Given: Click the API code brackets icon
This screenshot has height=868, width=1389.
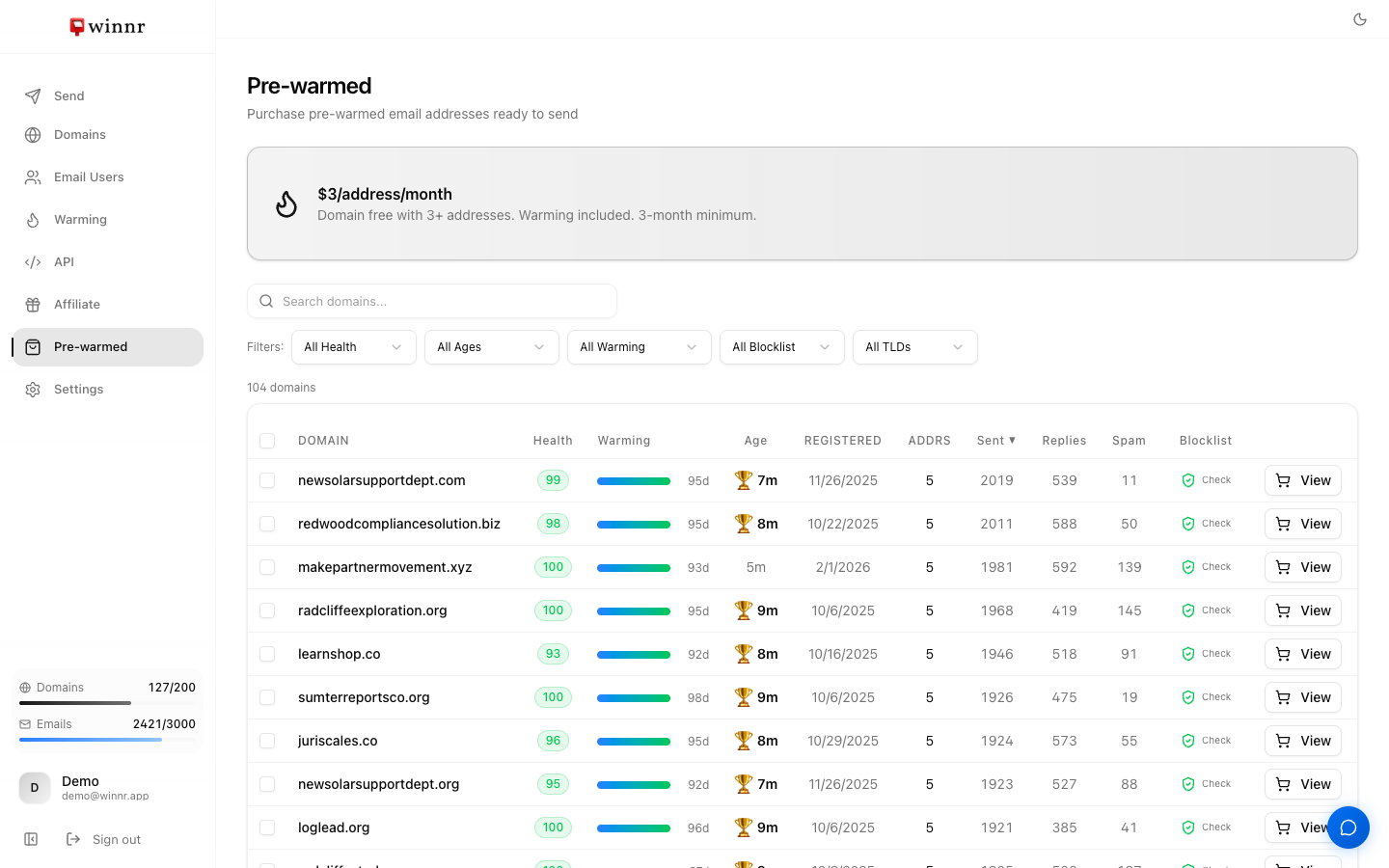Looking at the screenshot, I should [x=33, y=262].
